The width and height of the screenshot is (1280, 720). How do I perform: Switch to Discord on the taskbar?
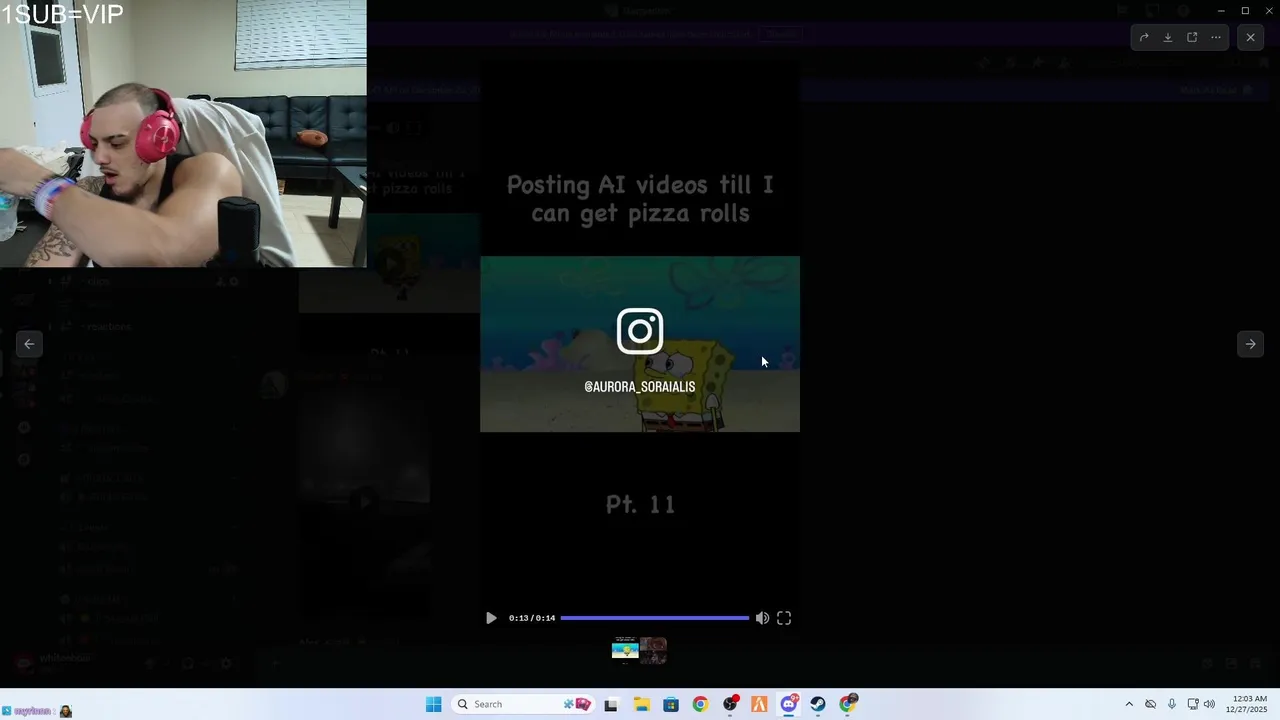click(x=789, y=704)
